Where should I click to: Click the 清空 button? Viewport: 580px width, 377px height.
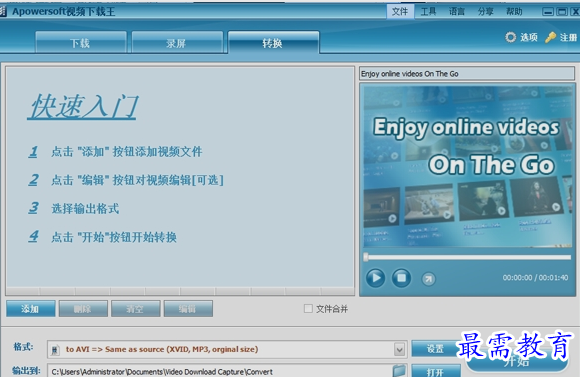click(x=135, y=309)
